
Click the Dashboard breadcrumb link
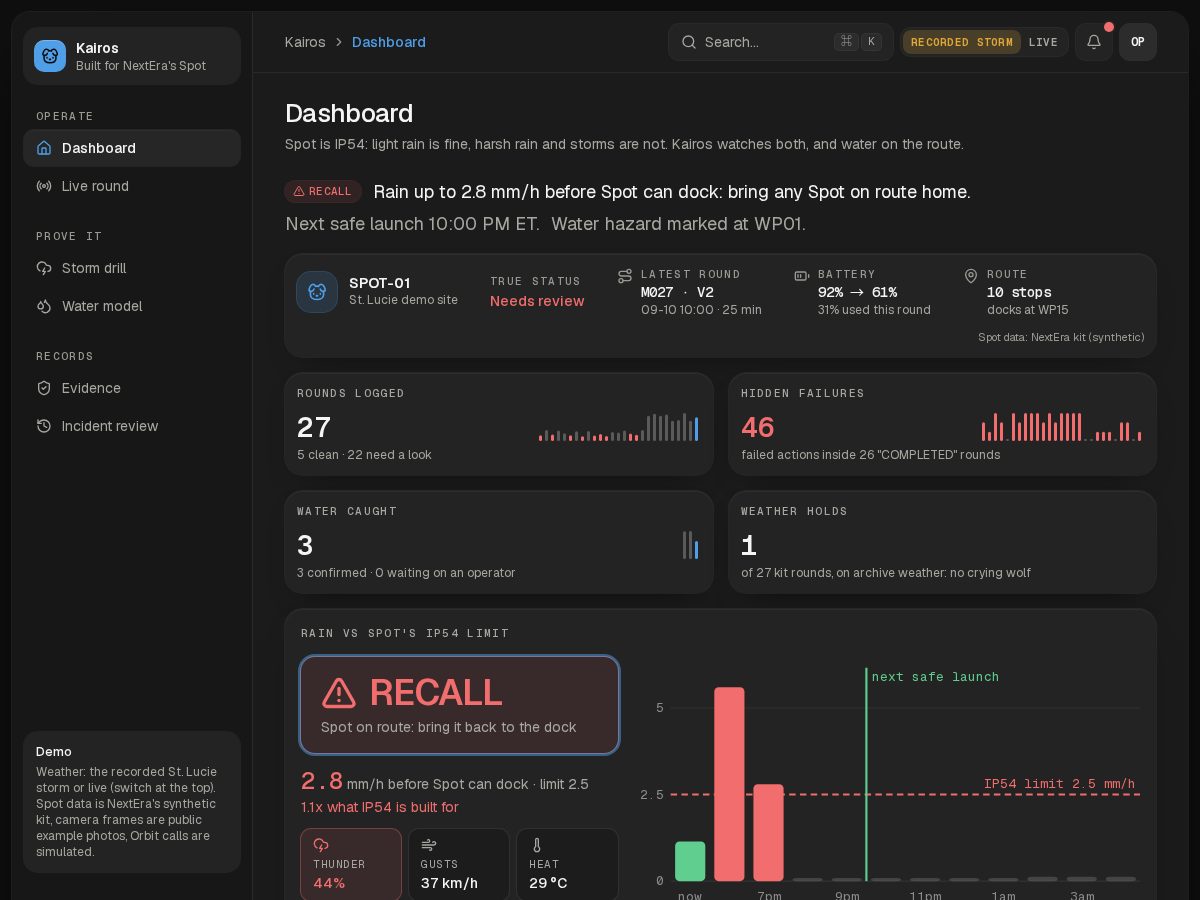click(x=389, y=42)
